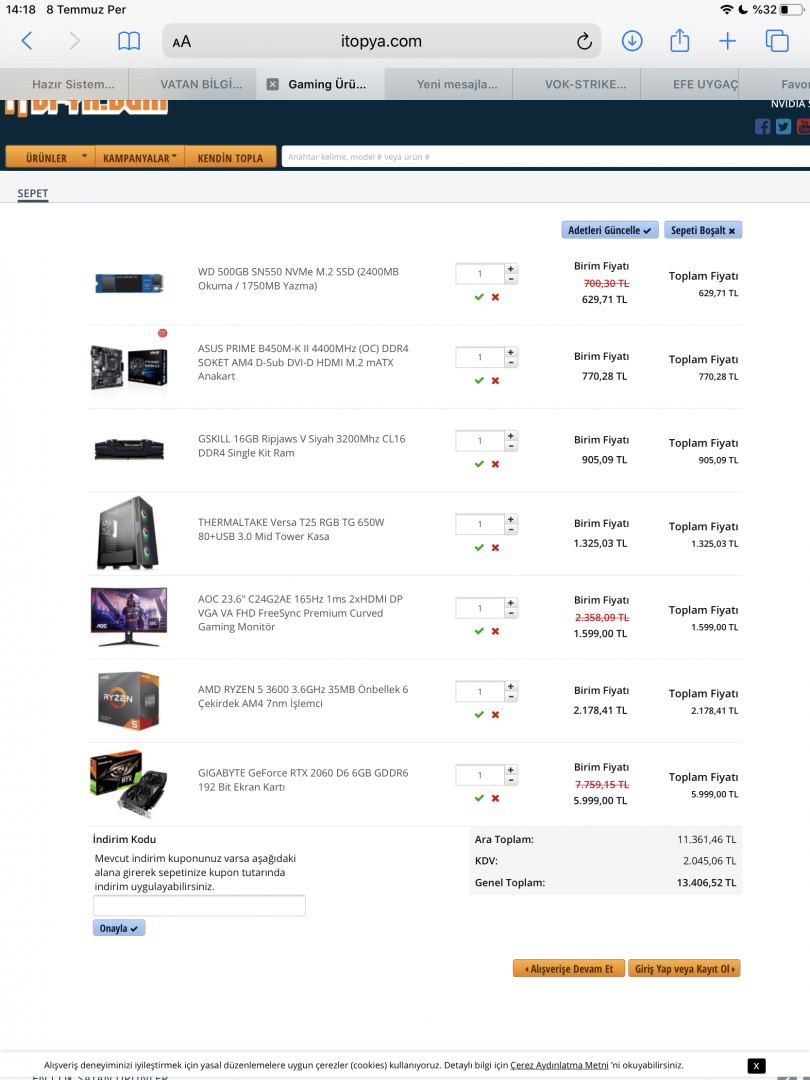Remove THERMALTAKE Versa T25 case
Image resolution: width=810 pixels, height=1080 pixels.
(x=495, y=548)
